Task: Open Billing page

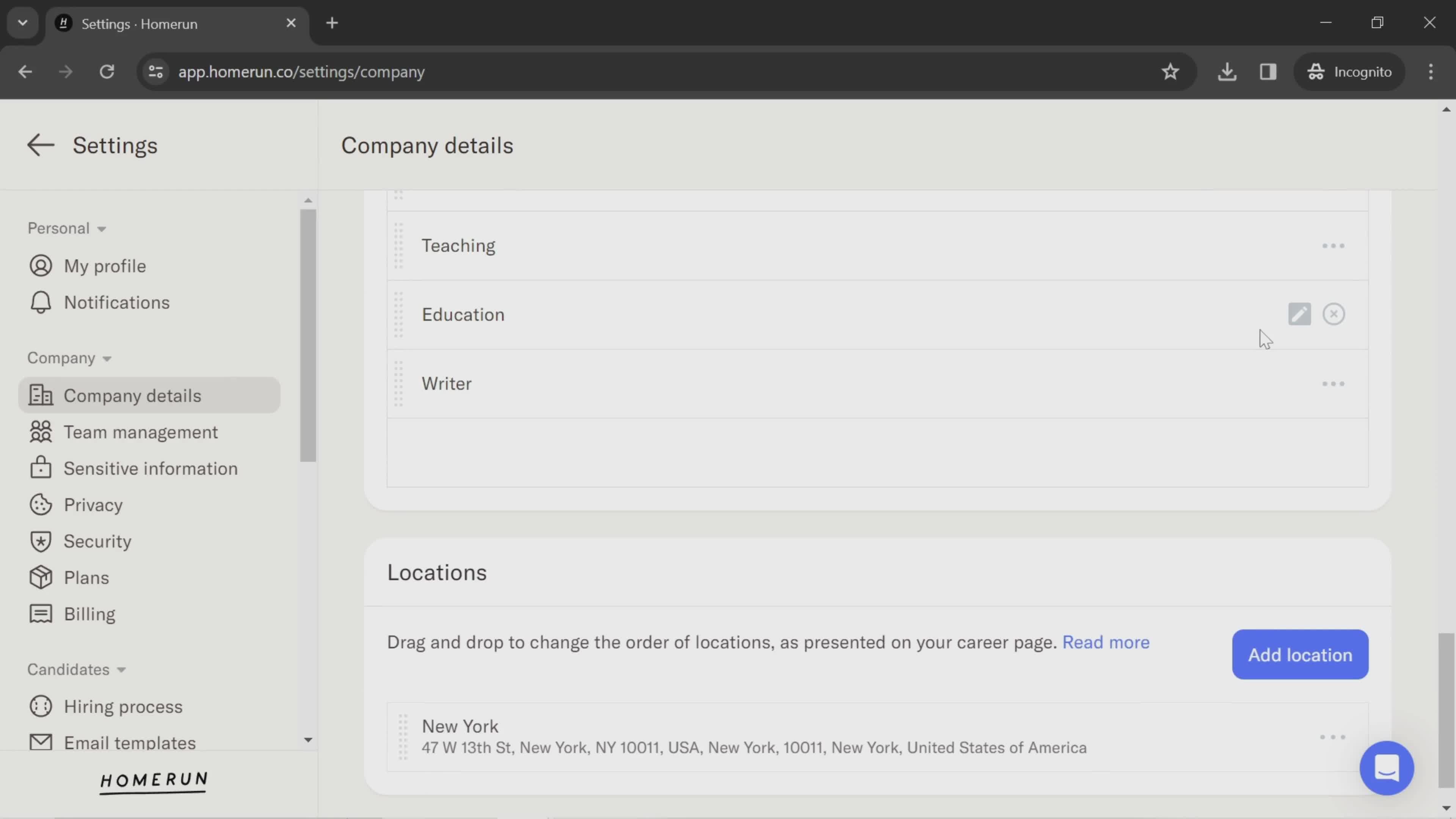Action: [x=89, y=614]
